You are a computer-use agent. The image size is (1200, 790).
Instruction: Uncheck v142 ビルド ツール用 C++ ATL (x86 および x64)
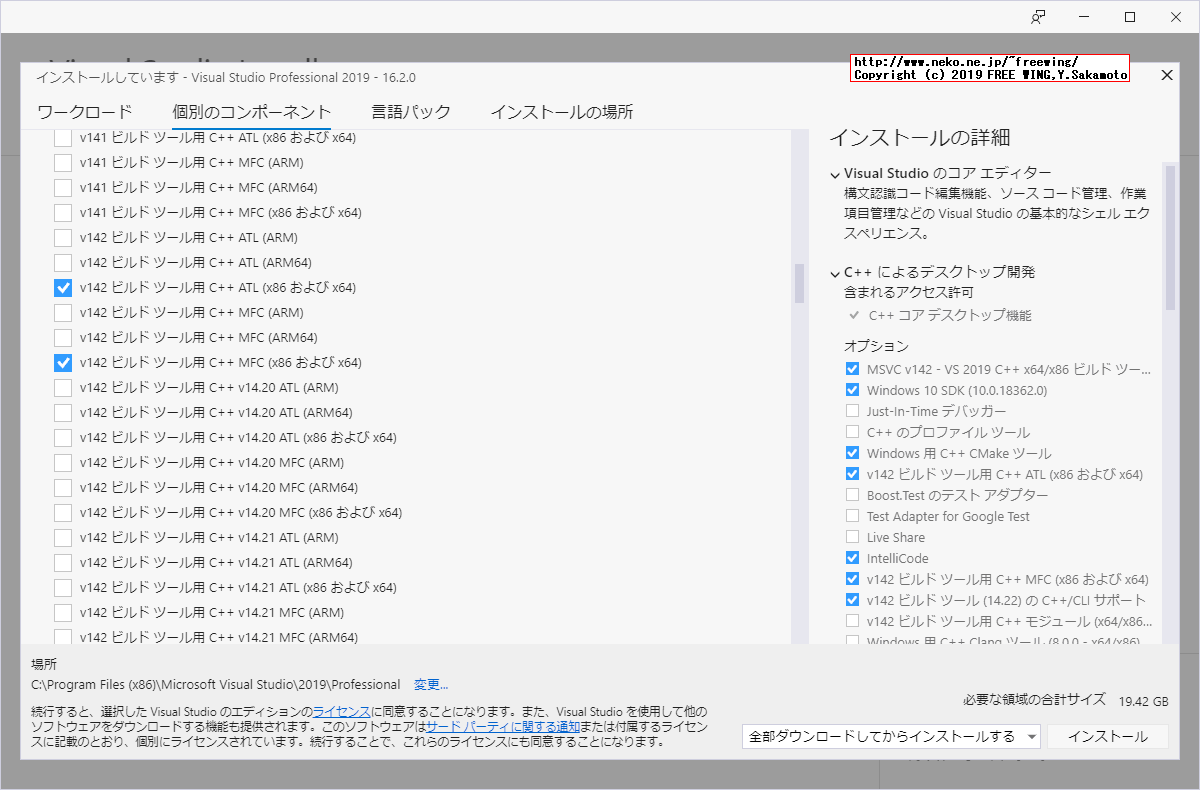(x=62, y=287)
